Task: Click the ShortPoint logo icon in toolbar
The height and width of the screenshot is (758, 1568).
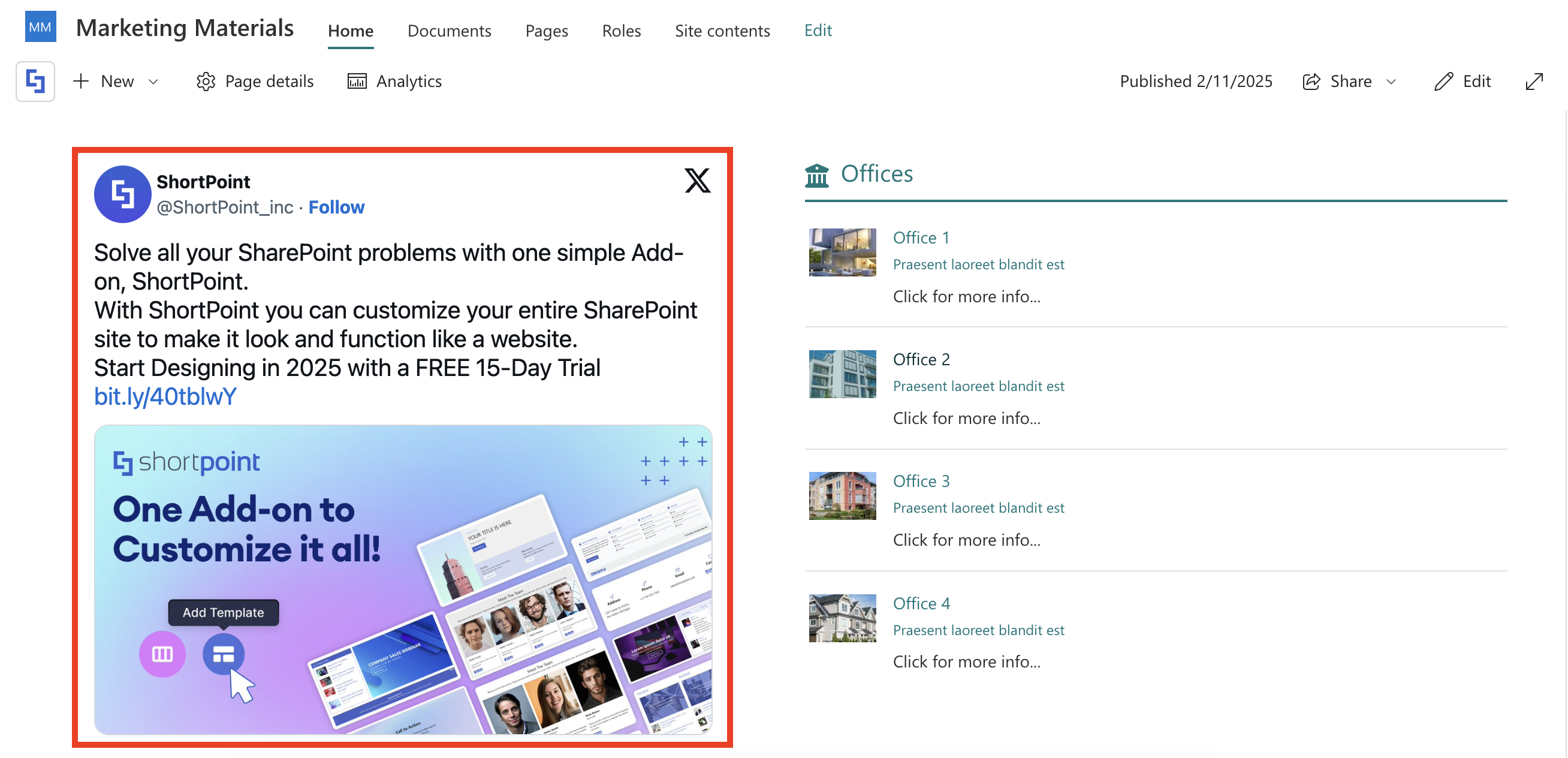Action: coord(35,81)
